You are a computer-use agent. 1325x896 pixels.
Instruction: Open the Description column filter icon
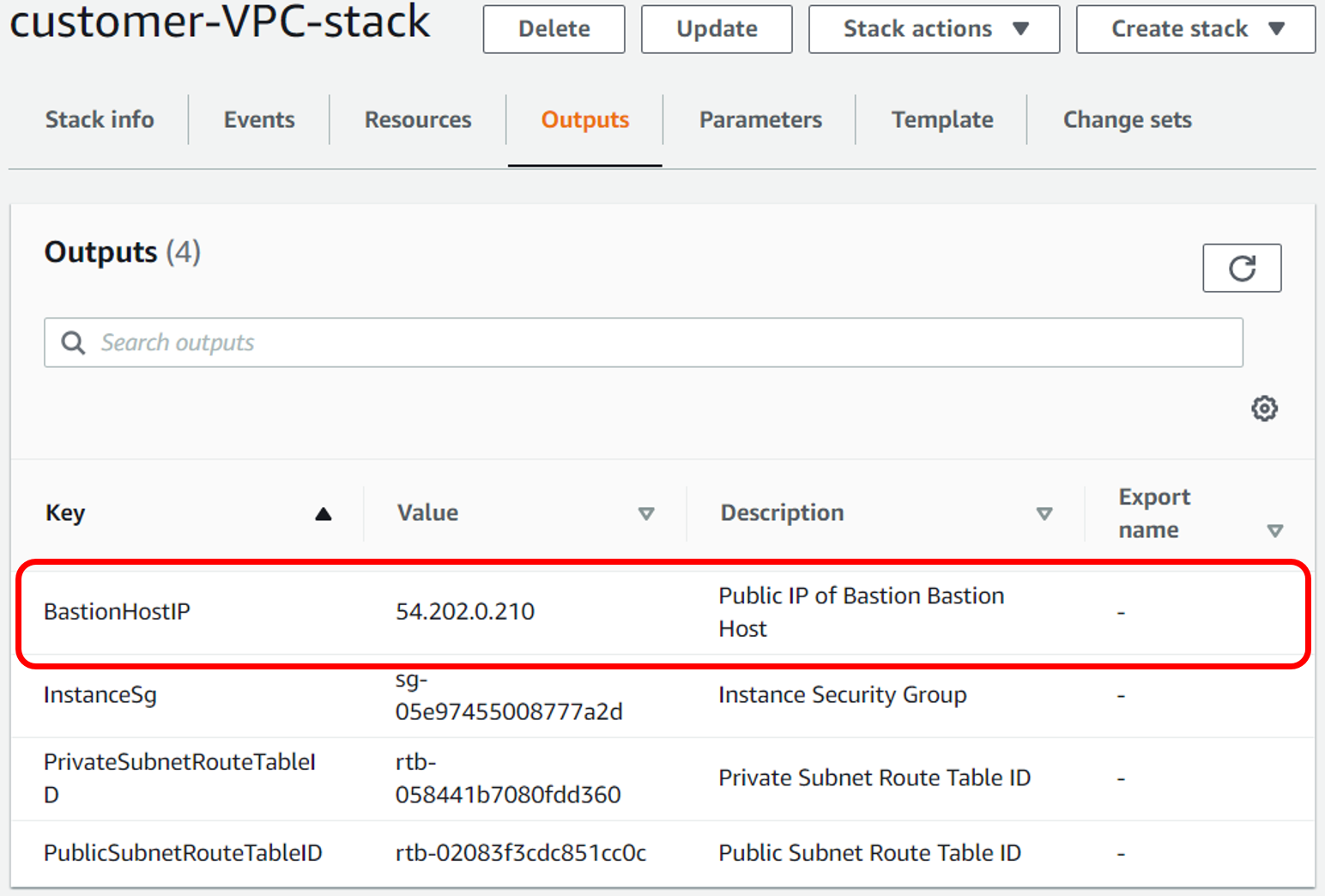(x=1045, y=513)
